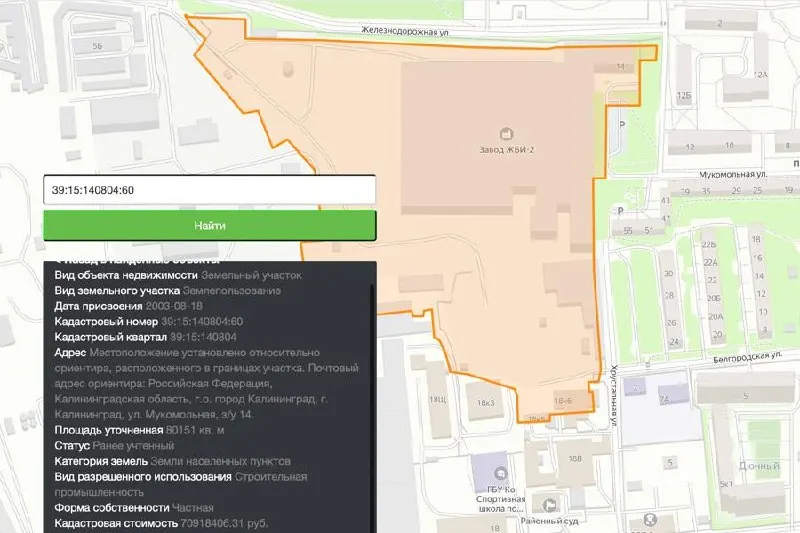
Task: Click the Железнодорожная ул. street label
Action: click(x=405, y=31)
